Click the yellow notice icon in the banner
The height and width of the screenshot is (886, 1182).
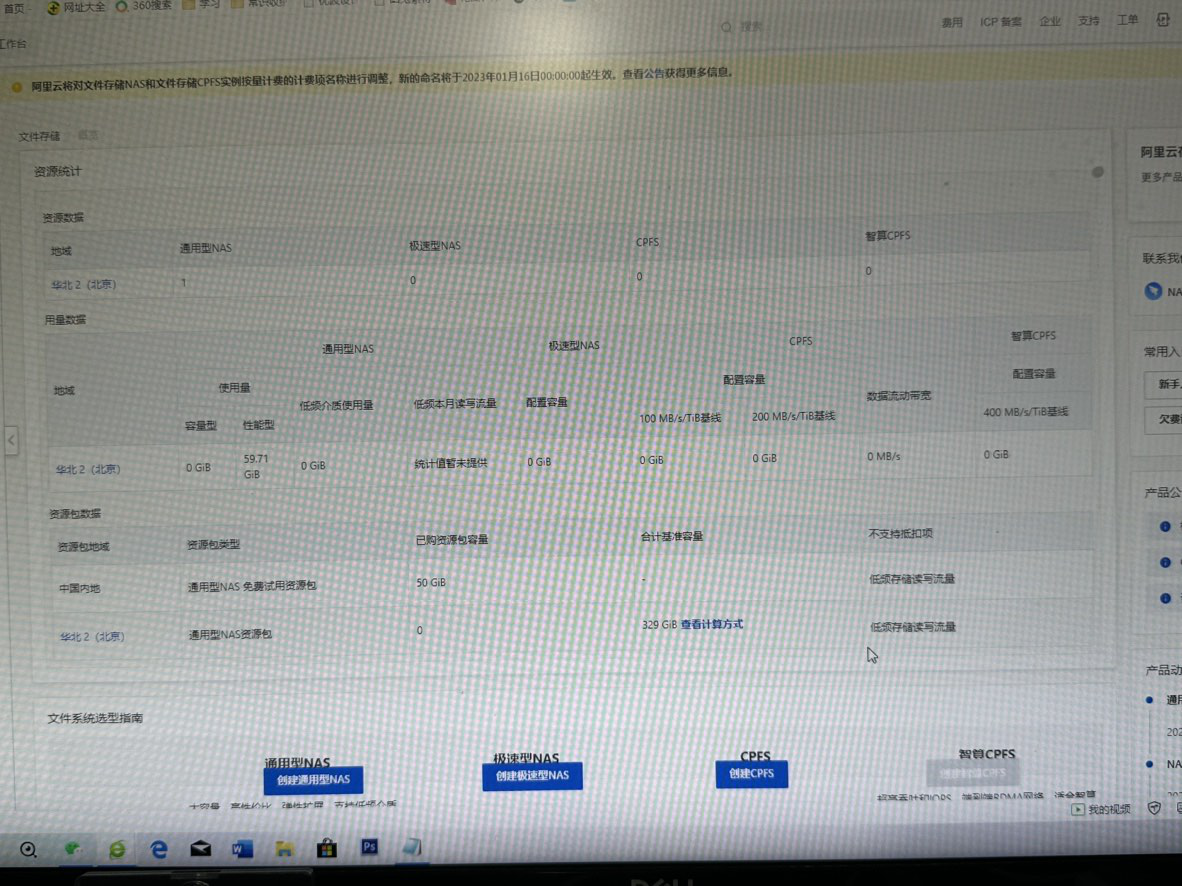pos(17,87)
